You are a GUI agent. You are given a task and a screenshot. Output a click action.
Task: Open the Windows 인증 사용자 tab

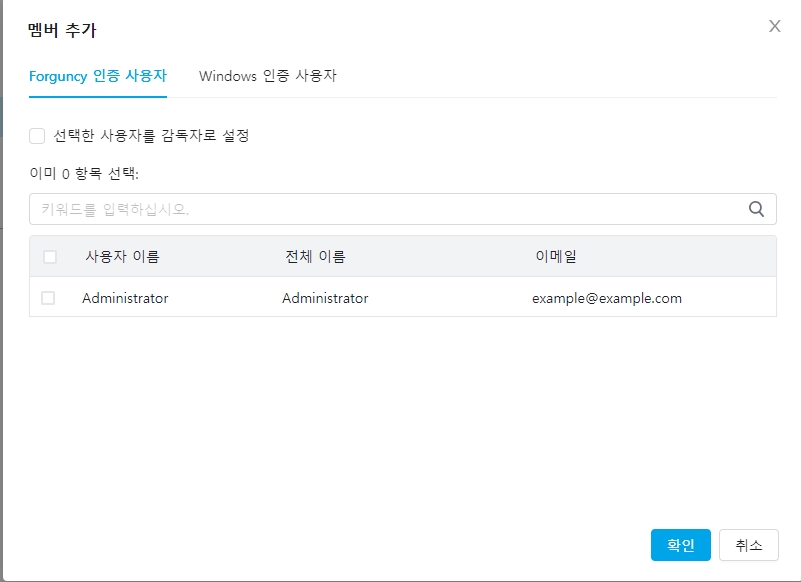point(267,76)
